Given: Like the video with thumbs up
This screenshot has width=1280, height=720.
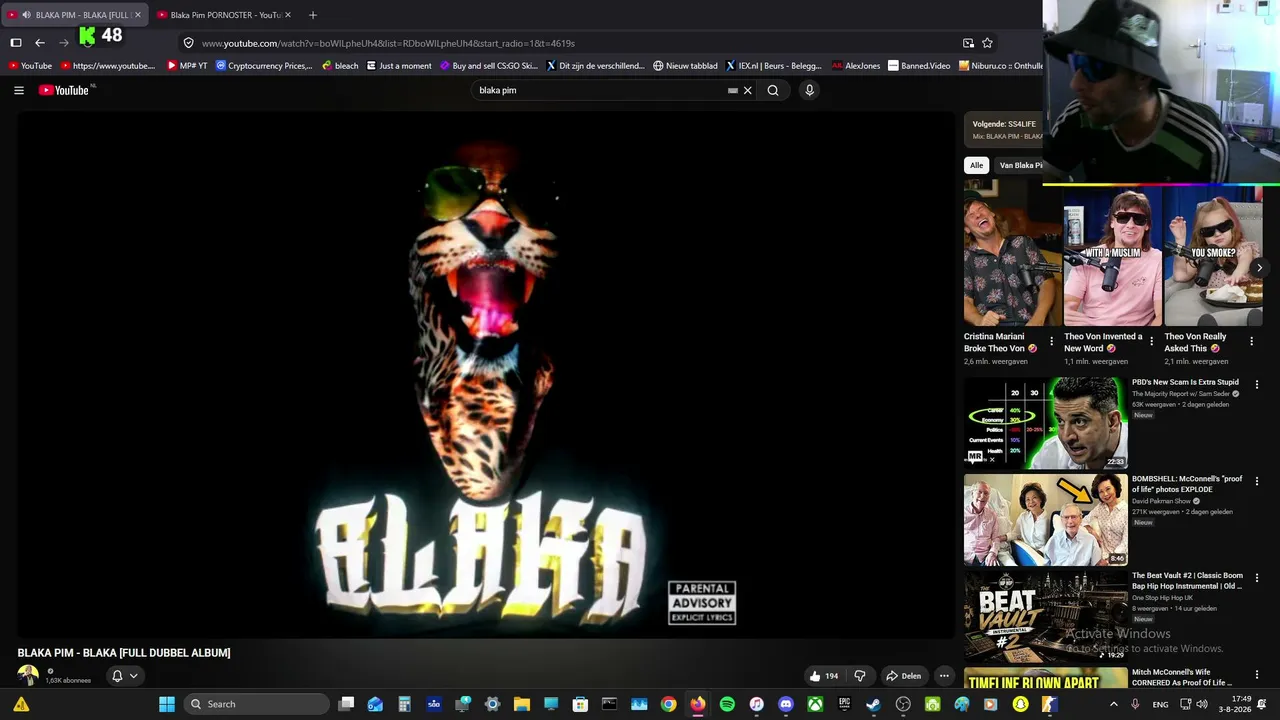Looking at the screenshot, I should (x=824, y=676).
